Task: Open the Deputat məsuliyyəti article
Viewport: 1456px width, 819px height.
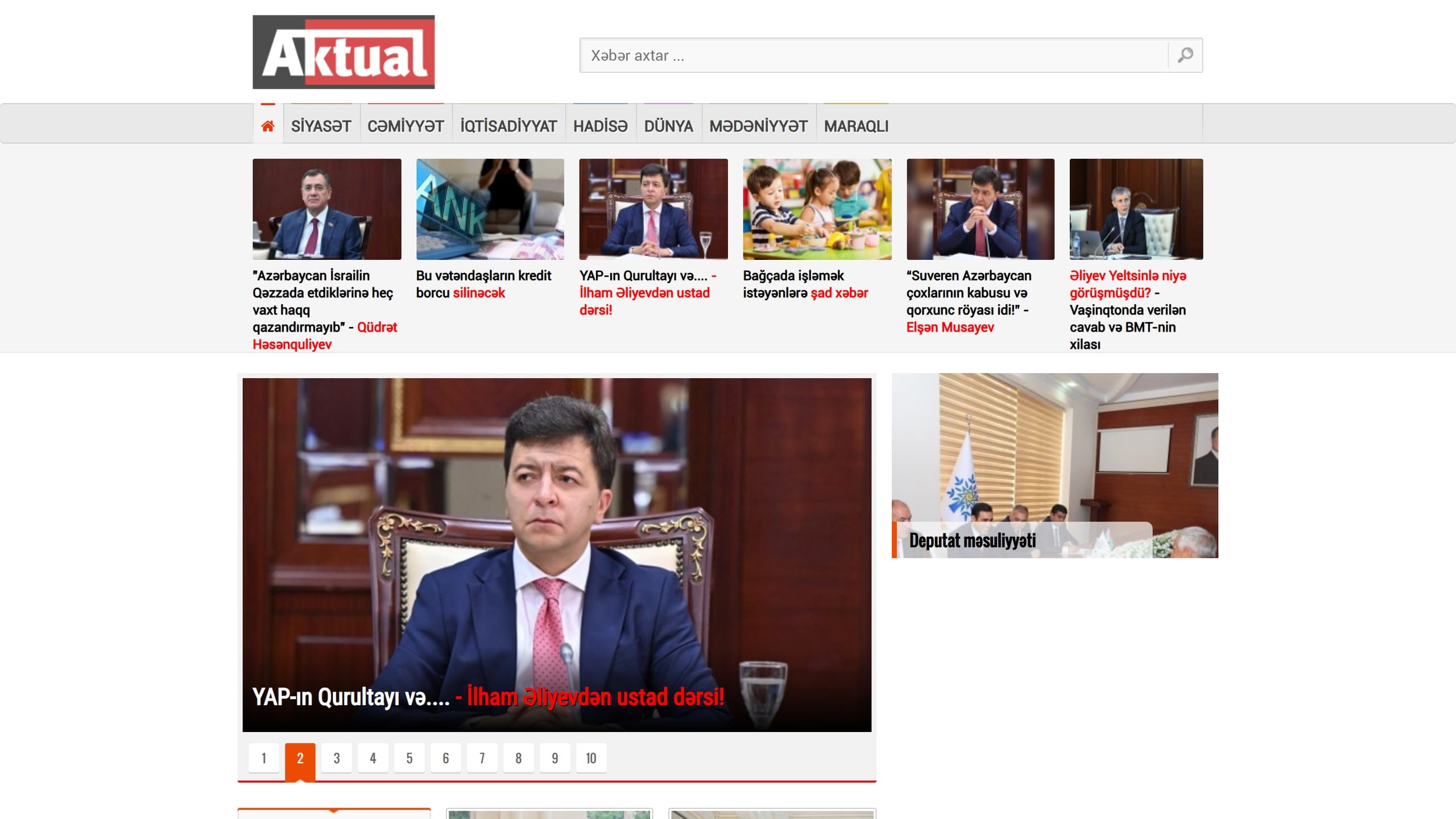Action: (x=973, y=540)
